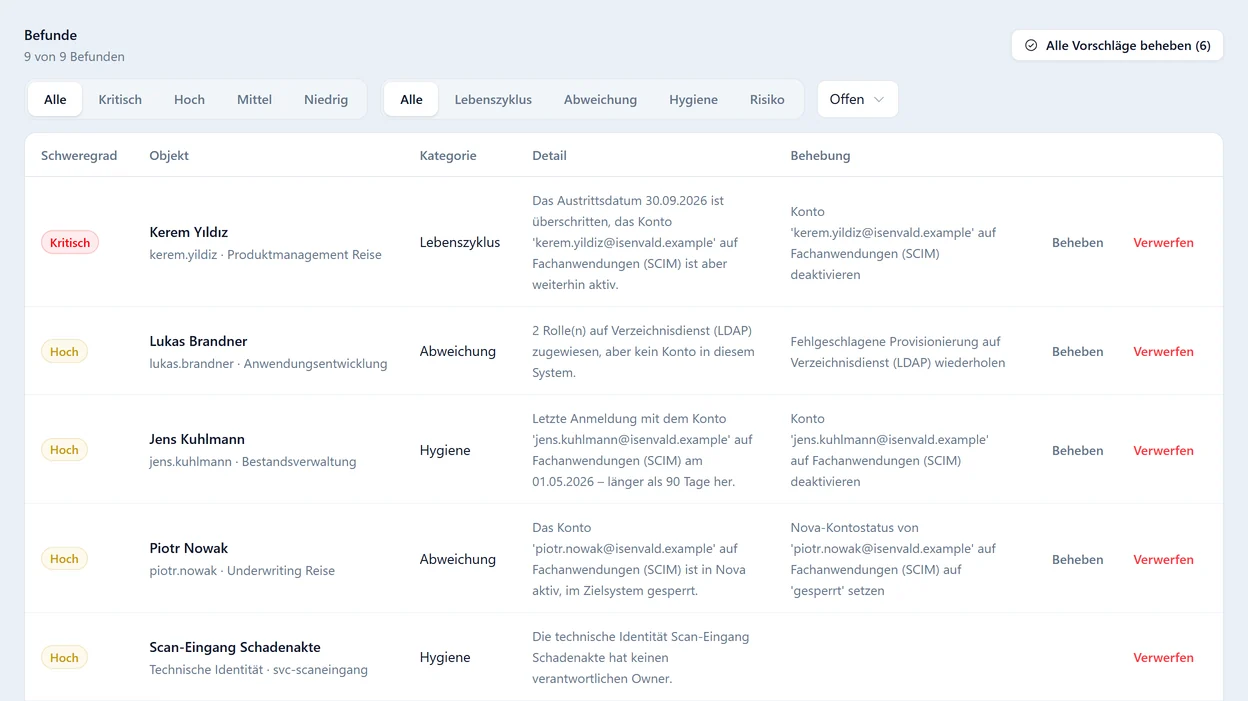
Task: Filter findings by Kritisch severity
Action: [x=120, y=99]
